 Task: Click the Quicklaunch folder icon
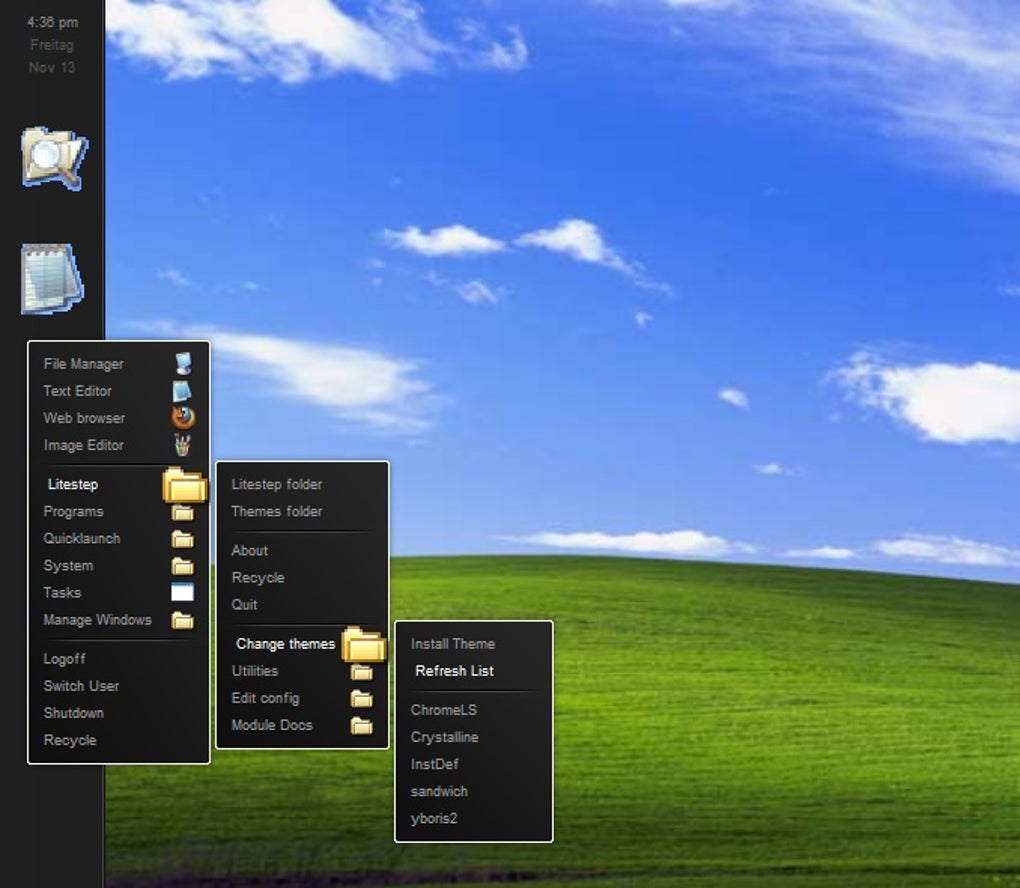[x=181, y=538]
